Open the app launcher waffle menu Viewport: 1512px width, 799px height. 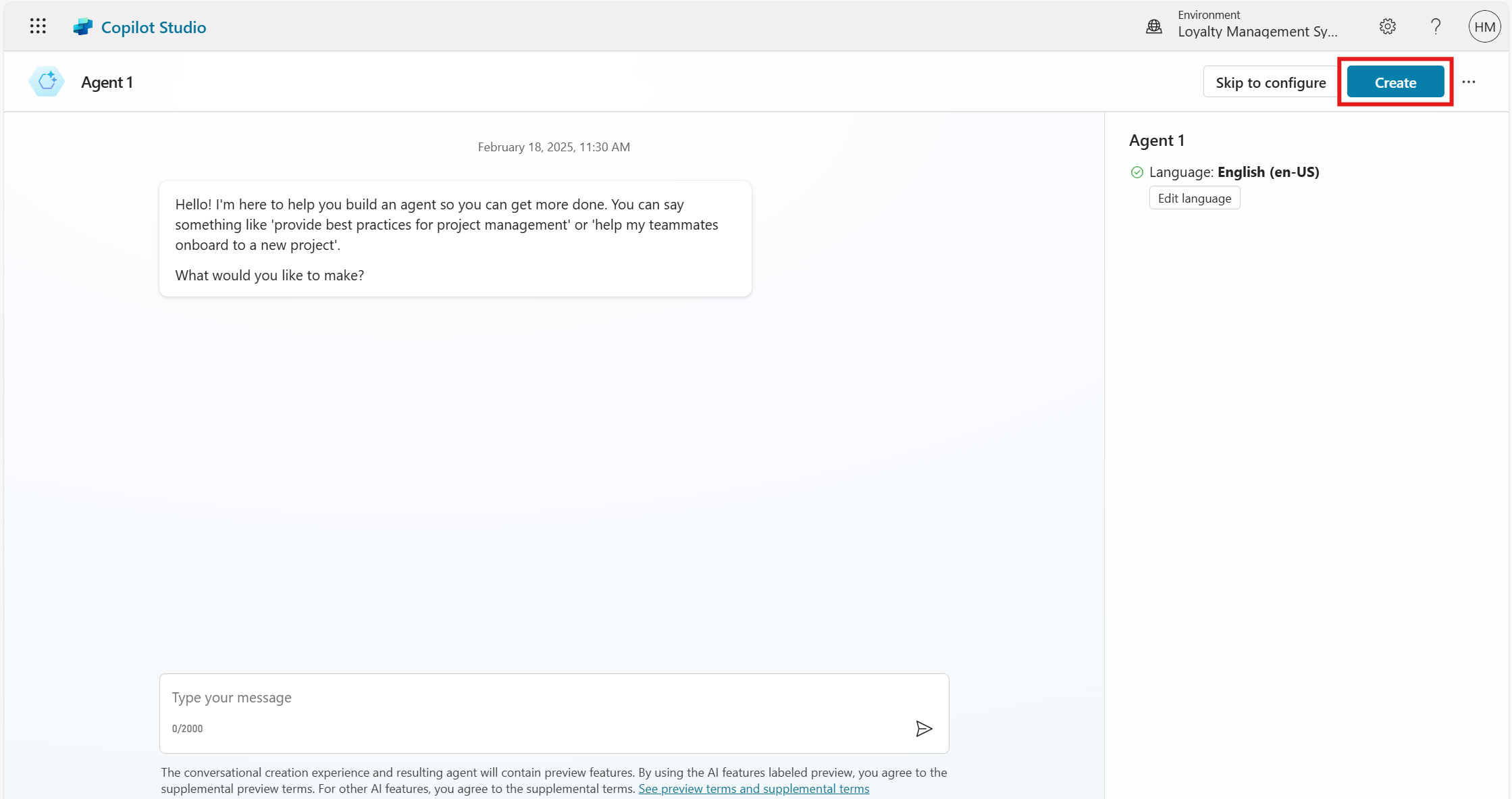click(x=38, y=26)
